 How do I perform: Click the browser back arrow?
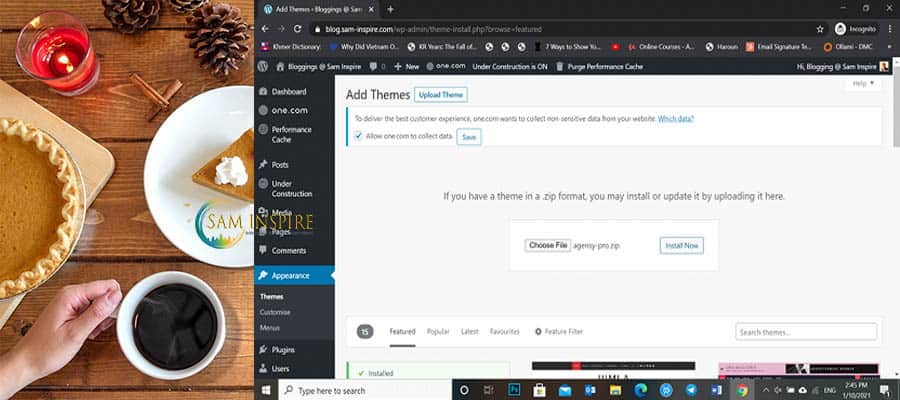[265, 29]
